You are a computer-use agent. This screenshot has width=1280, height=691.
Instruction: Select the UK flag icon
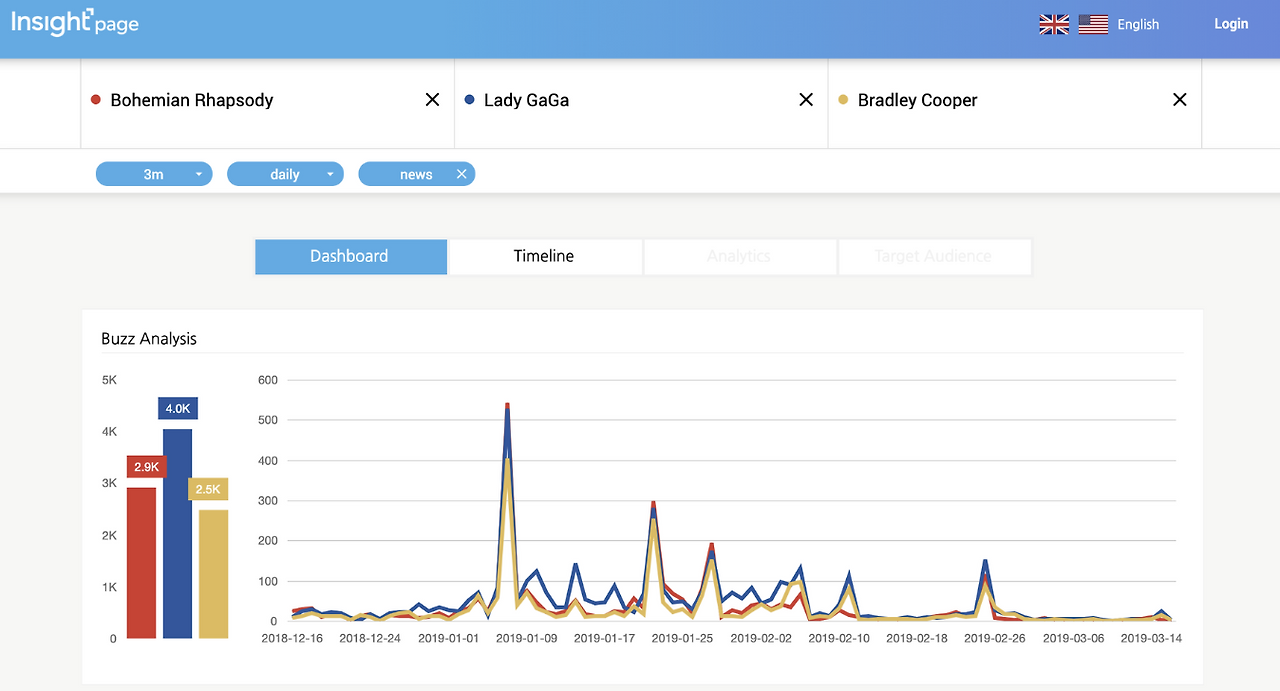(1054, 24)
